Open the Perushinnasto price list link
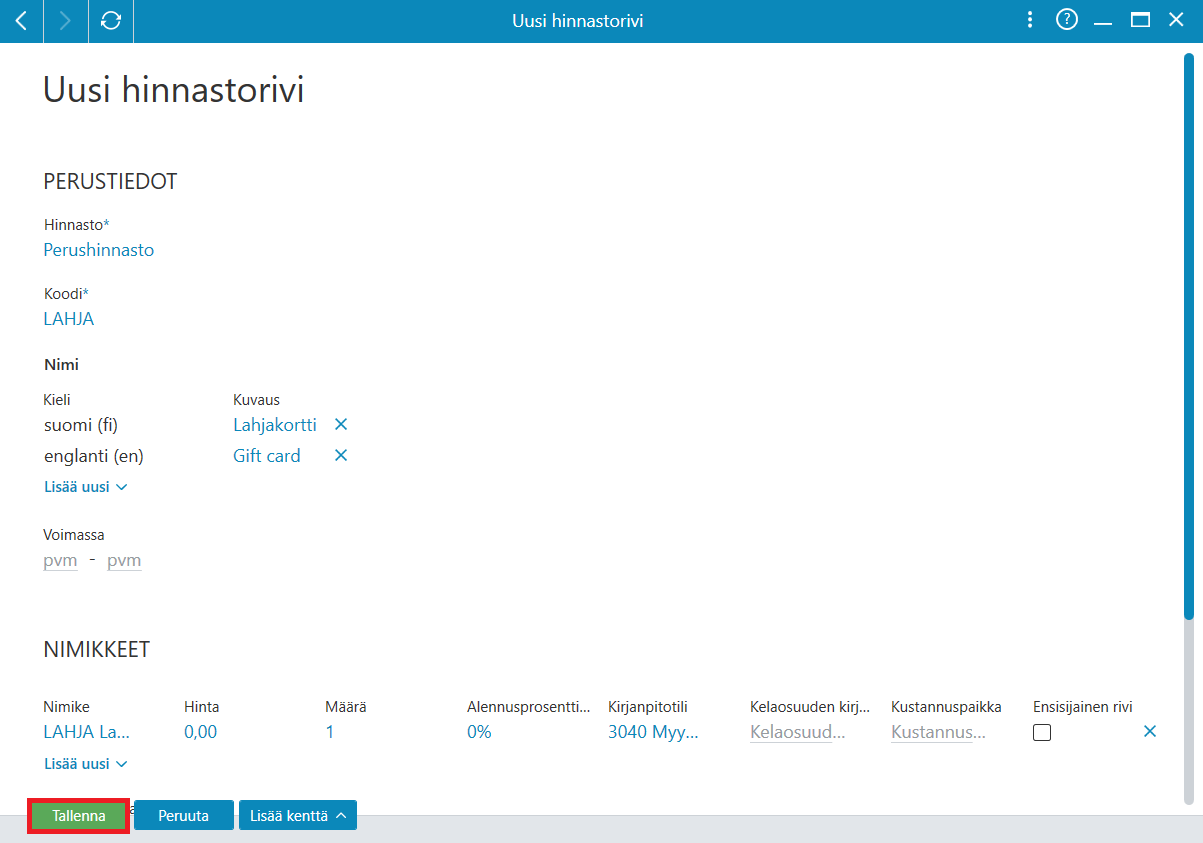The height and width of the screenshot is (843, 1203). tap(99, 250)
